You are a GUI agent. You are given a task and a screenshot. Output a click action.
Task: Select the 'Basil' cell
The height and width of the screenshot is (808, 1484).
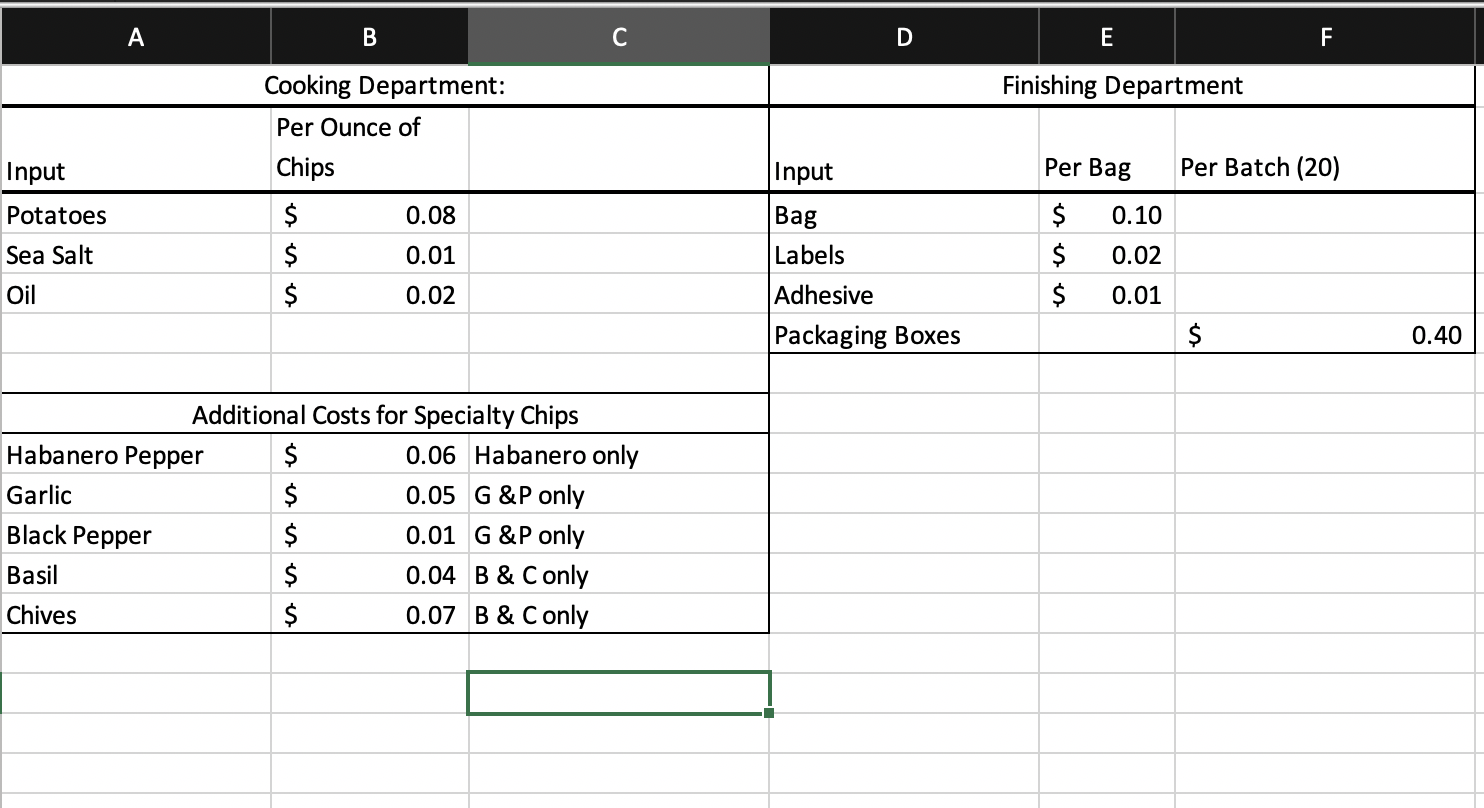[x=135, y=575]
